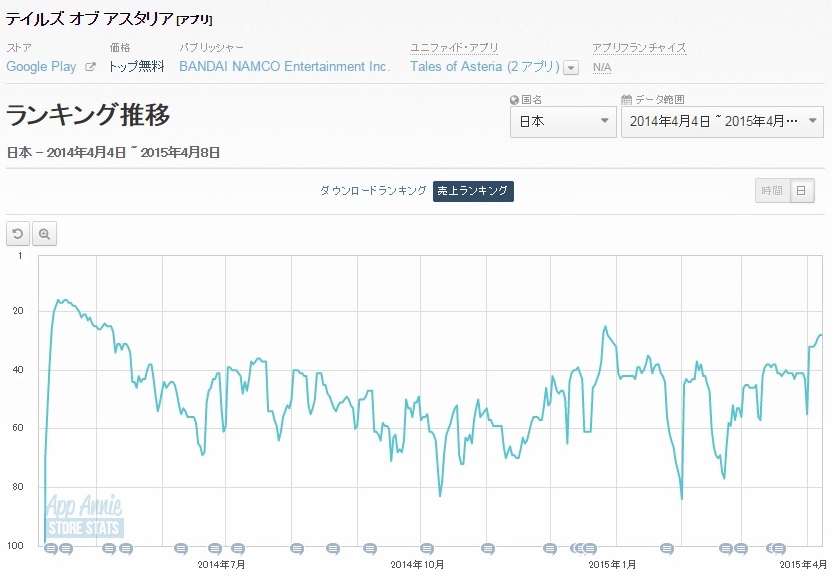Screen dimensions: 832x581
Task: Open Tales of Asteria (2 アプリ) link
Action: coord(485,67)
